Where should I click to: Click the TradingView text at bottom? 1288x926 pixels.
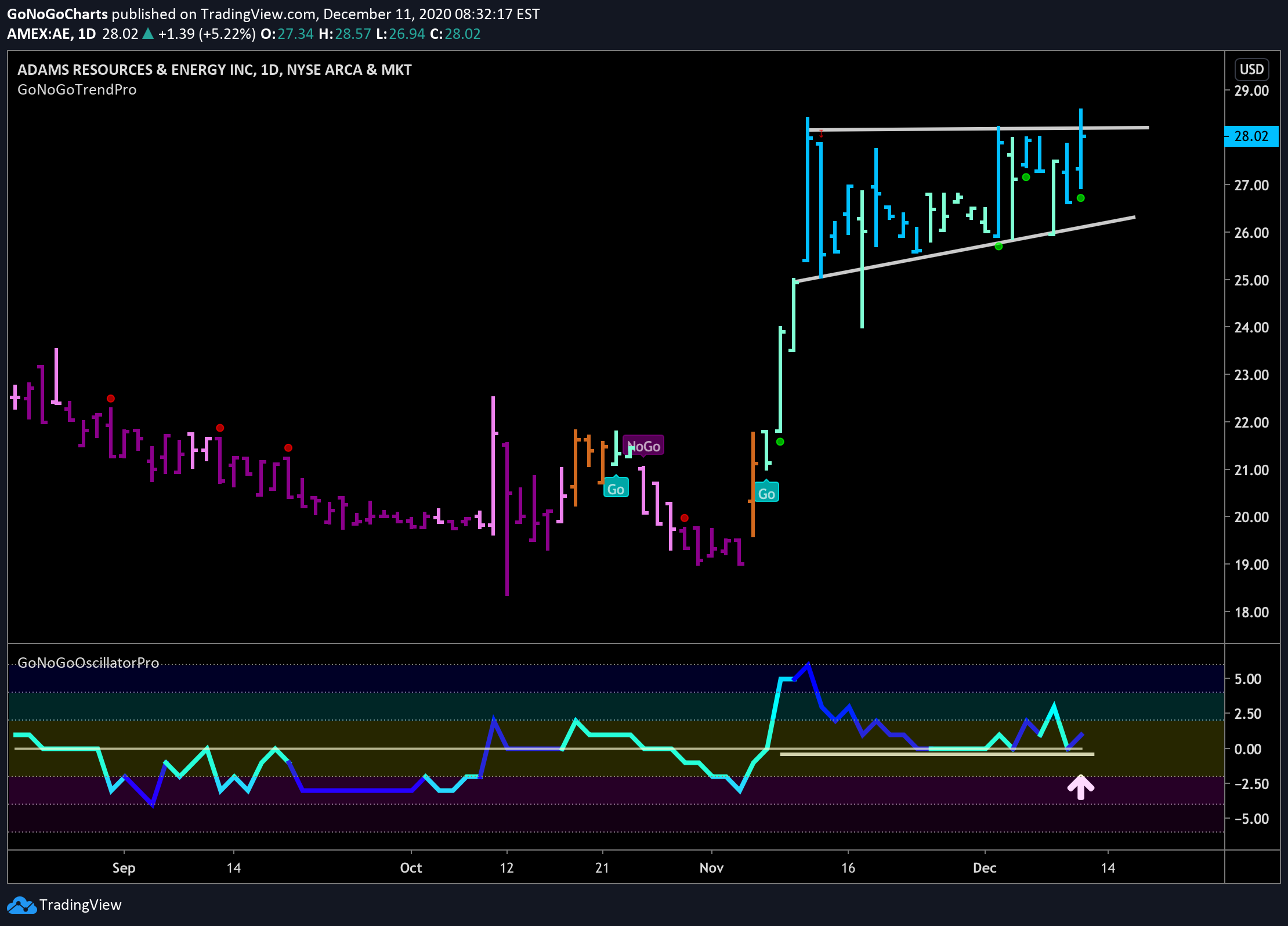coord(80,905)
